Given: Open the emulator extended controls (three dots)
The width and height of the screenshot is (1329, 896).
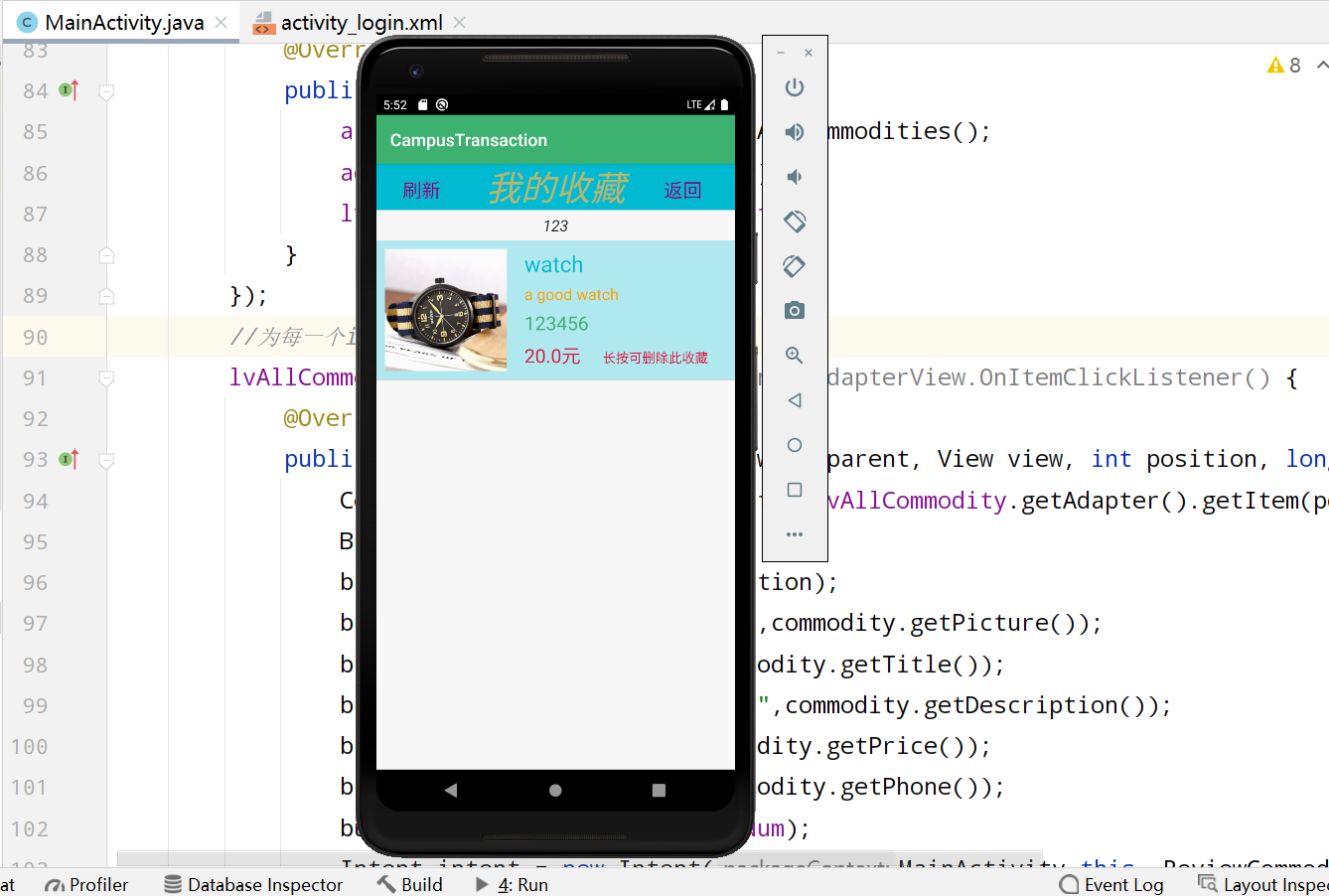Looking at the screenshot, I should 795,534.
